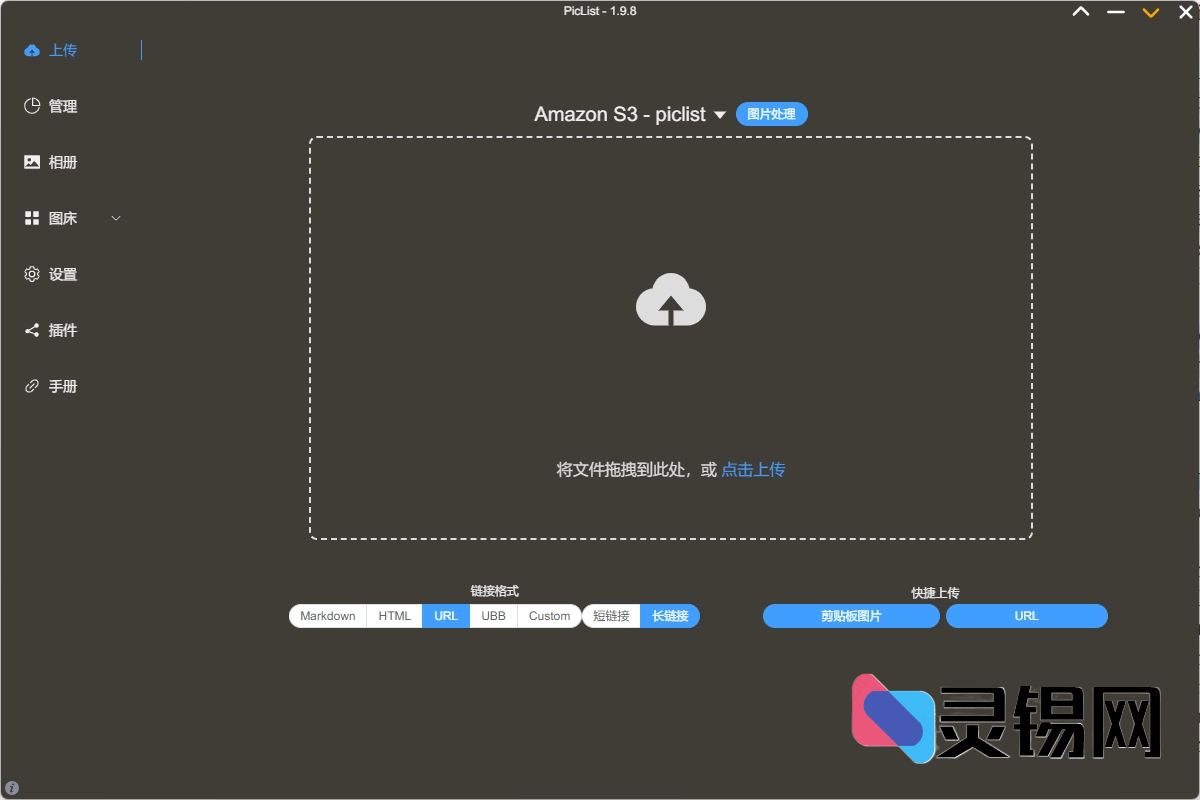Choose the Custom link format
The image size is (1200, 800).
(549, 616)
